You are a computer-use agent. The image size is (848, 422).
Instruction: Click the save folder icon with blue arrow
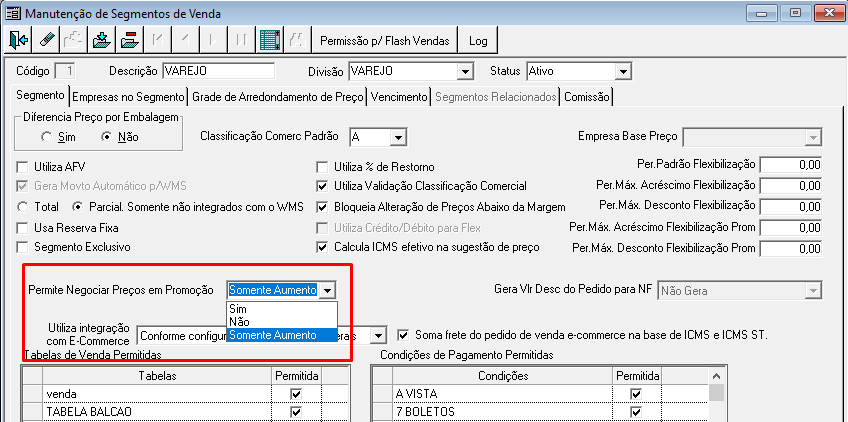[102, 40]
